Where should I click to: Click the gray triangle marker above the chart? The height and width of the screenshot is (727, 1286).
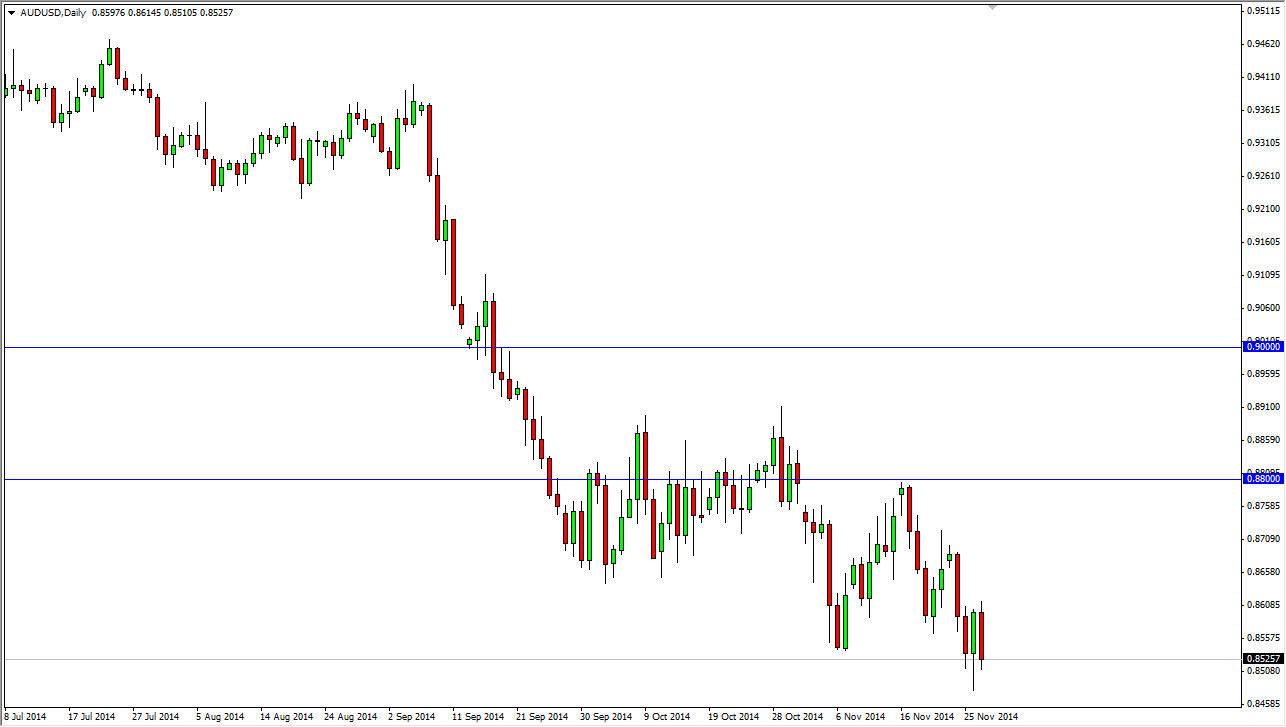point(993,6)
